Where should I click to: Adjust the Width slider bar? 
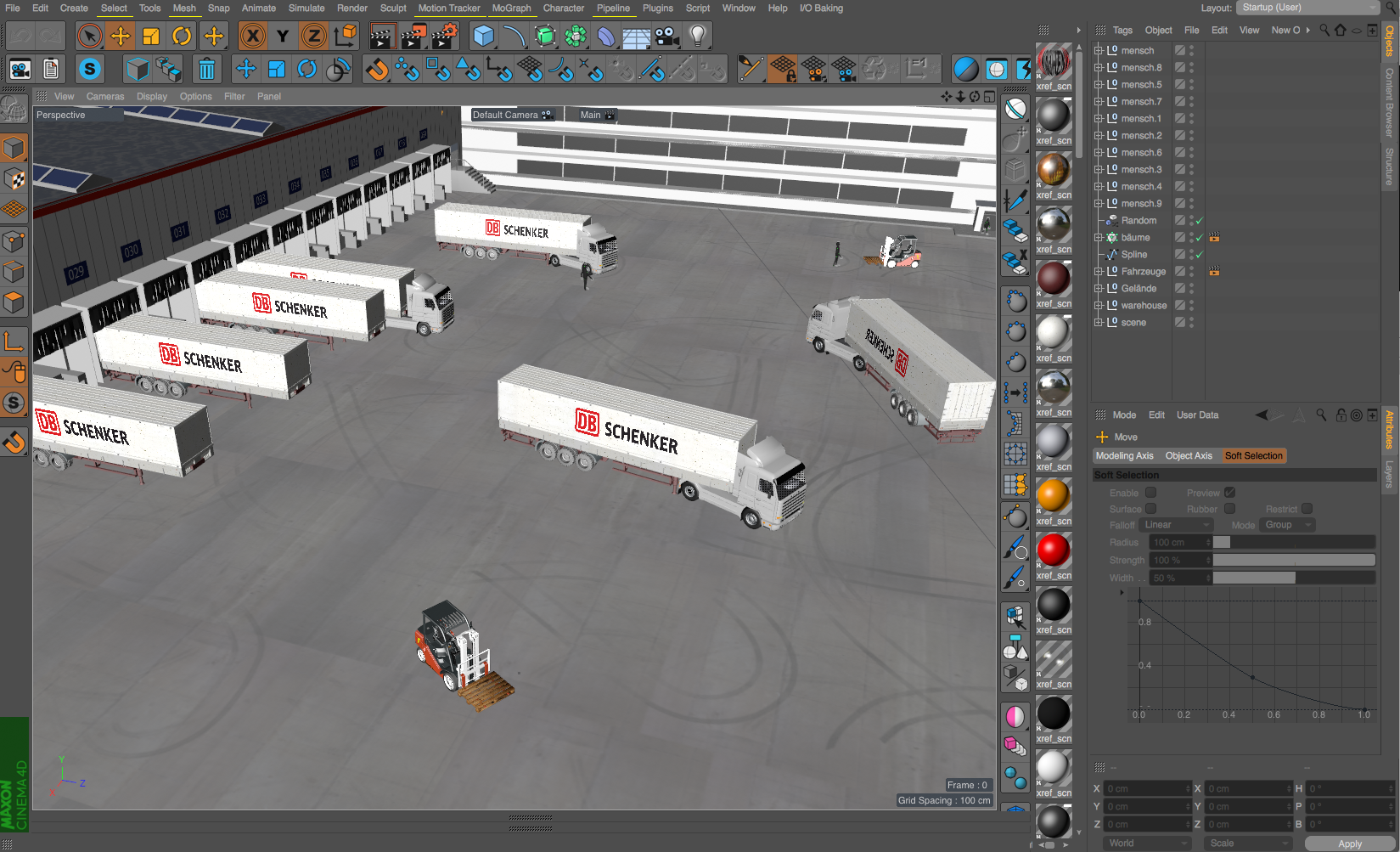(1294, 578)
